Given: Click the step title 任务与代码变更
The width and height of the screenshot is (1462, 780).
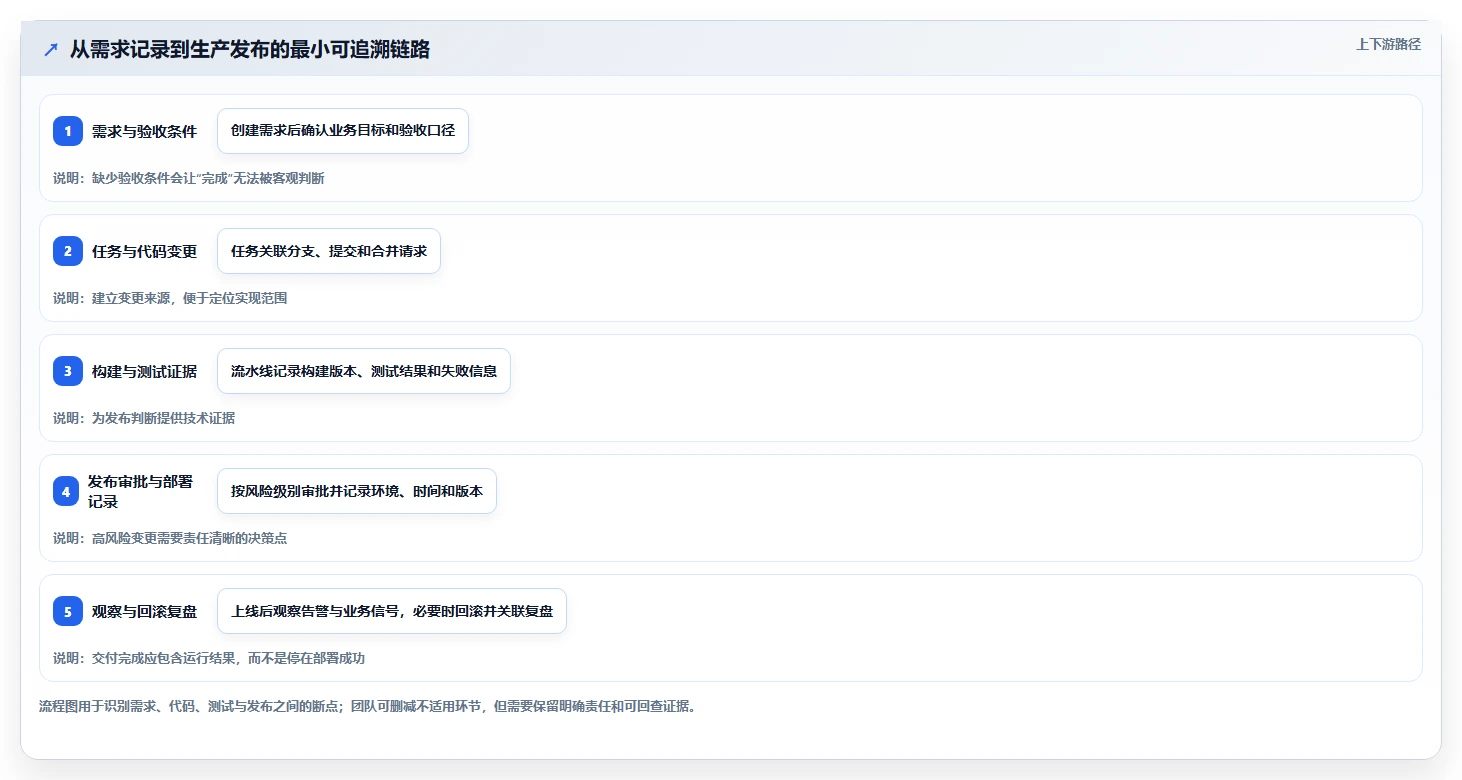Looking at the screenshot, I should click(144, 251).
